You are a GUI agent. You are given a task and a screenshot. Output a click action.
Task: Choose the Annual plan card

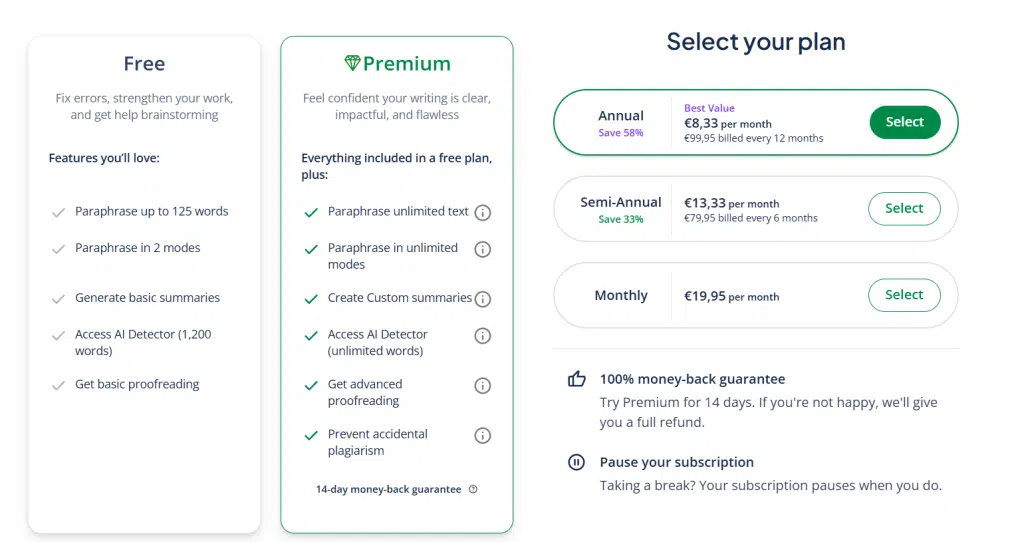tap(756, 122)
